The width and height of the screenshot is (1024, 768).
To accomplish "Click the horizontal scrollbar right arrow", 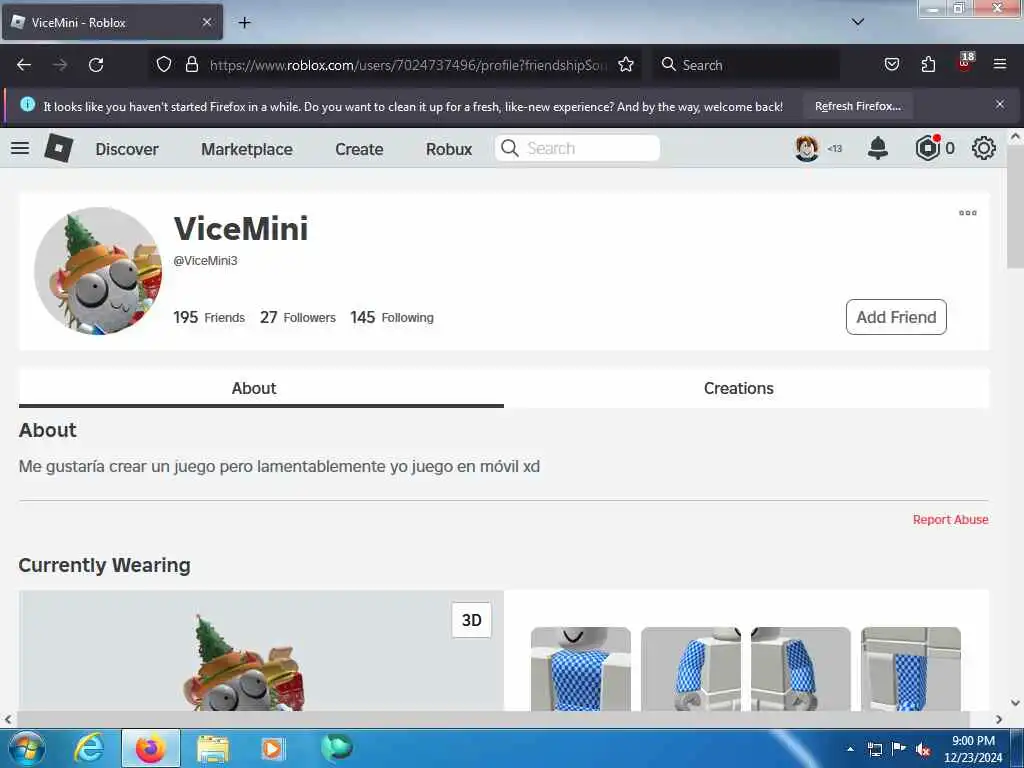I will [x=999, y=720].
